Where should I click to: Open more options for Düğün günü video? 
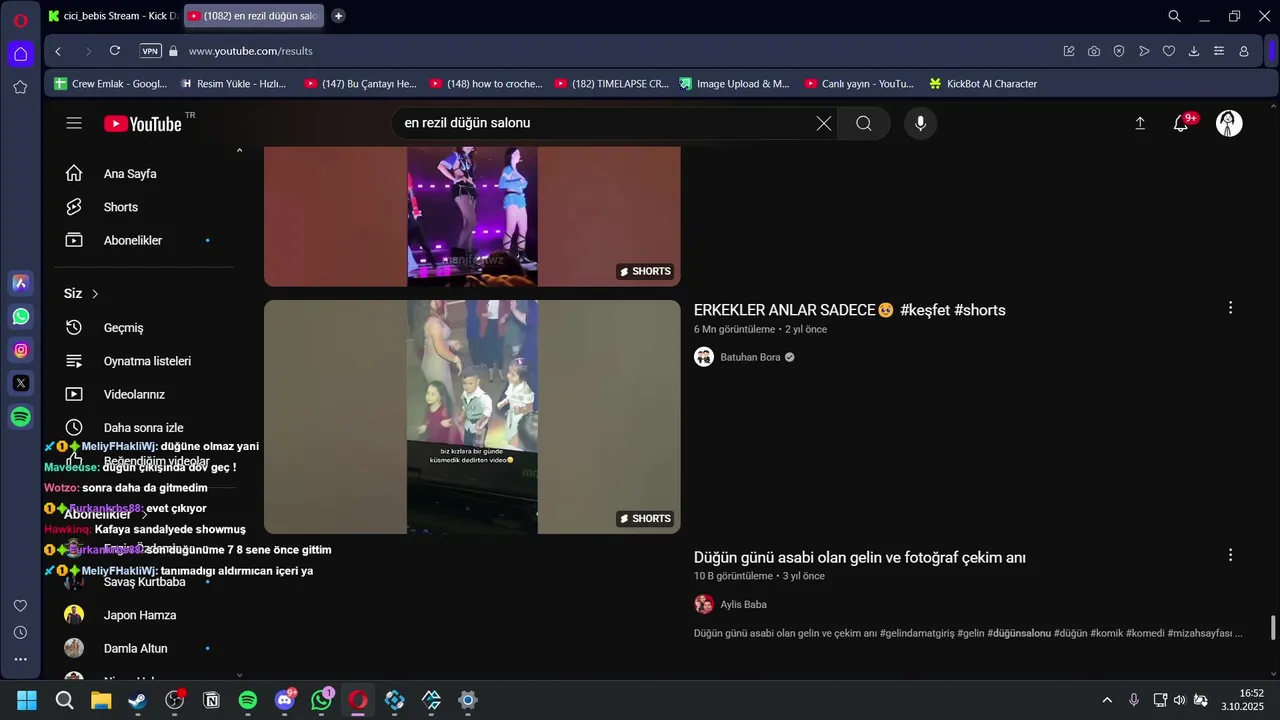pos(1230,555)
